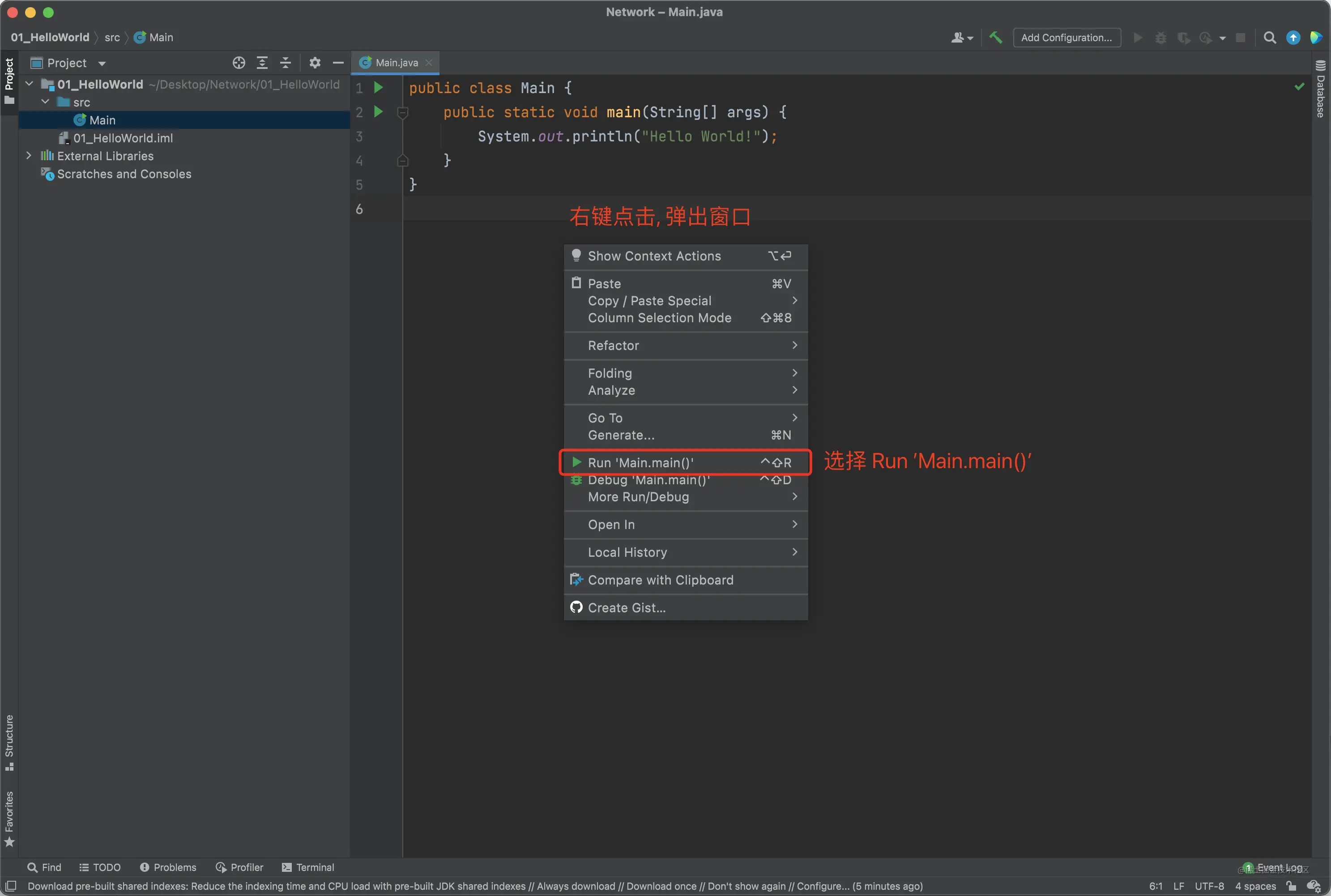Toggle the Structure tool window

[9, 742]
